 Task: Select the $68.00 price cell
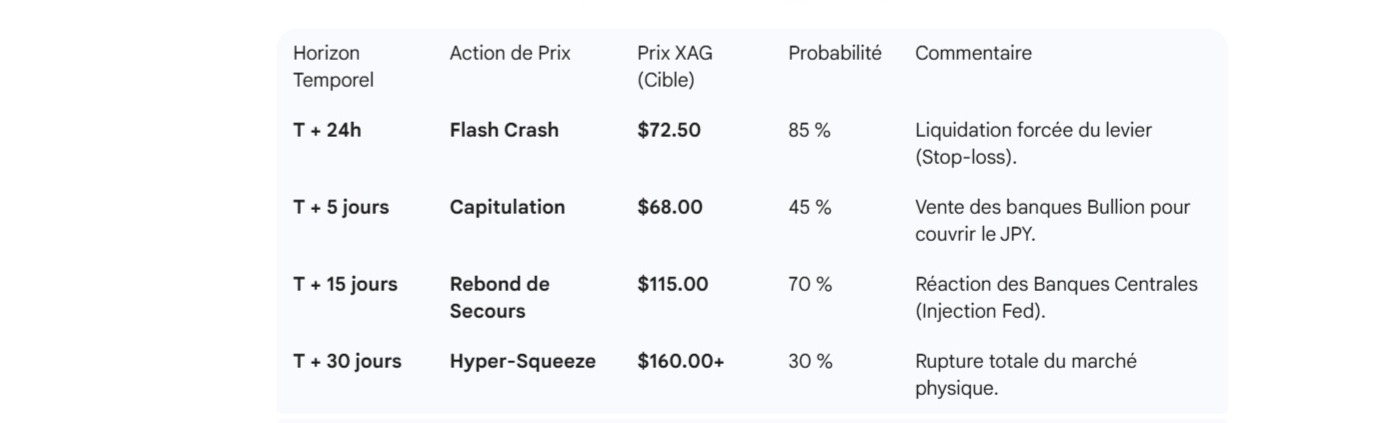(x=670, y=207)
